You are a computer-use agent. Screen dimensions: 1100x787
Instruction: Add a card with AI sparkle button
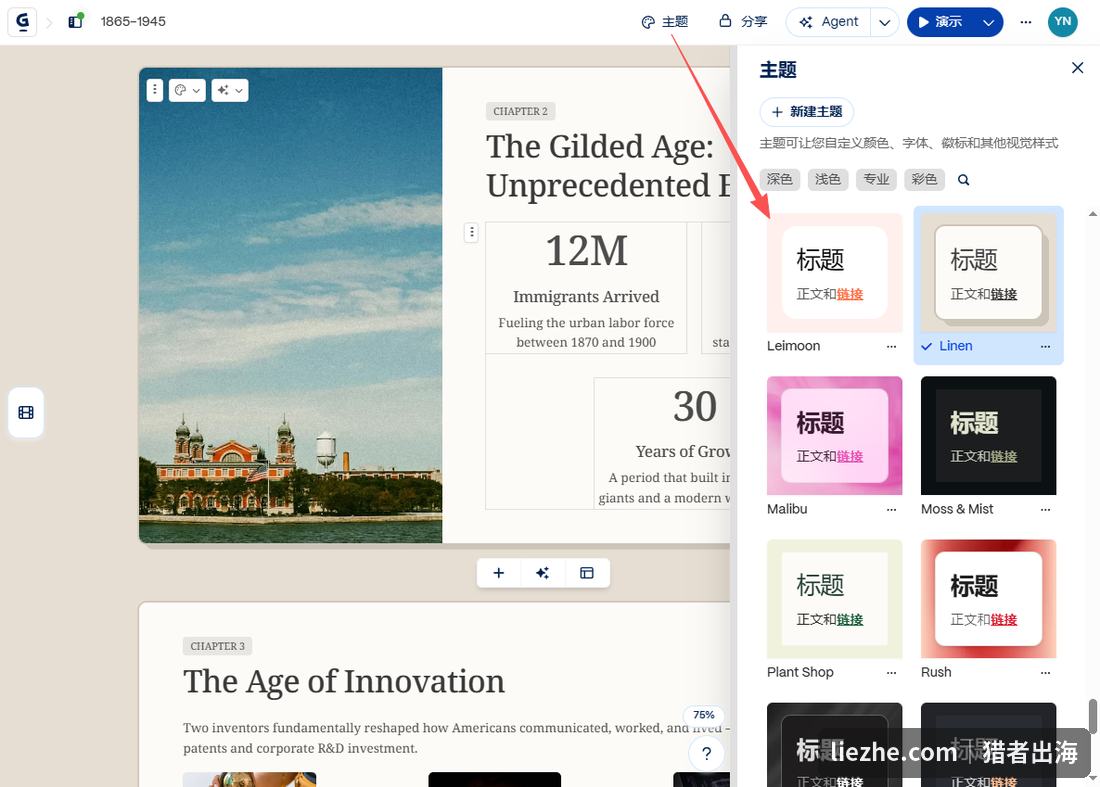(x=542, y=573)
